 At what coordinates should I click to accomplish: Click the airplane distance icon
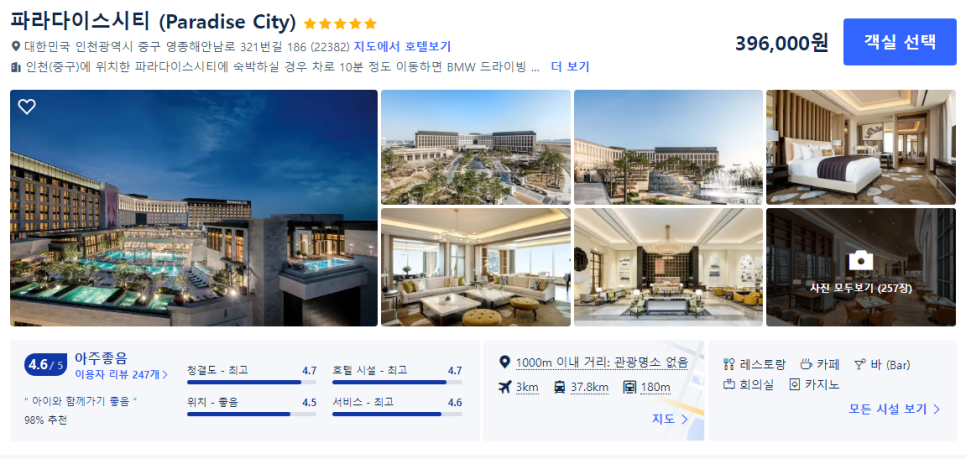(x=505, y=387)
